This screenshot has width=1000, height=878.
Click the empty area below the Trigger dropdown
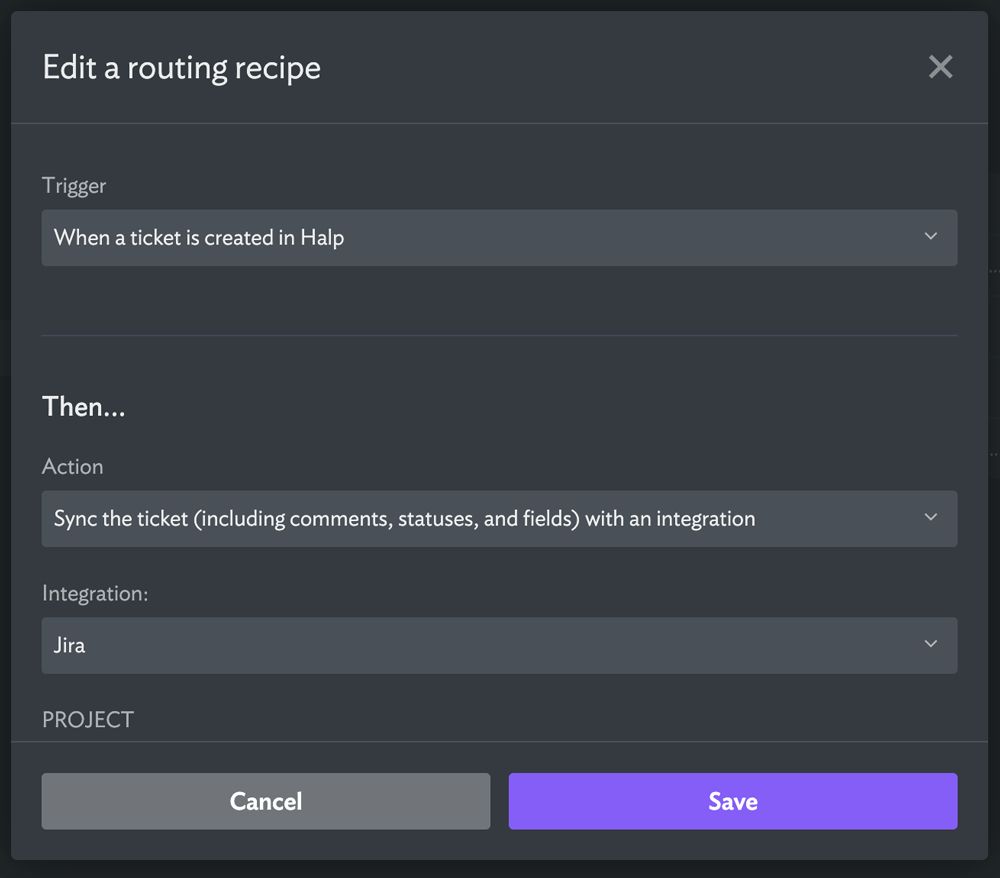click(499, 300)
